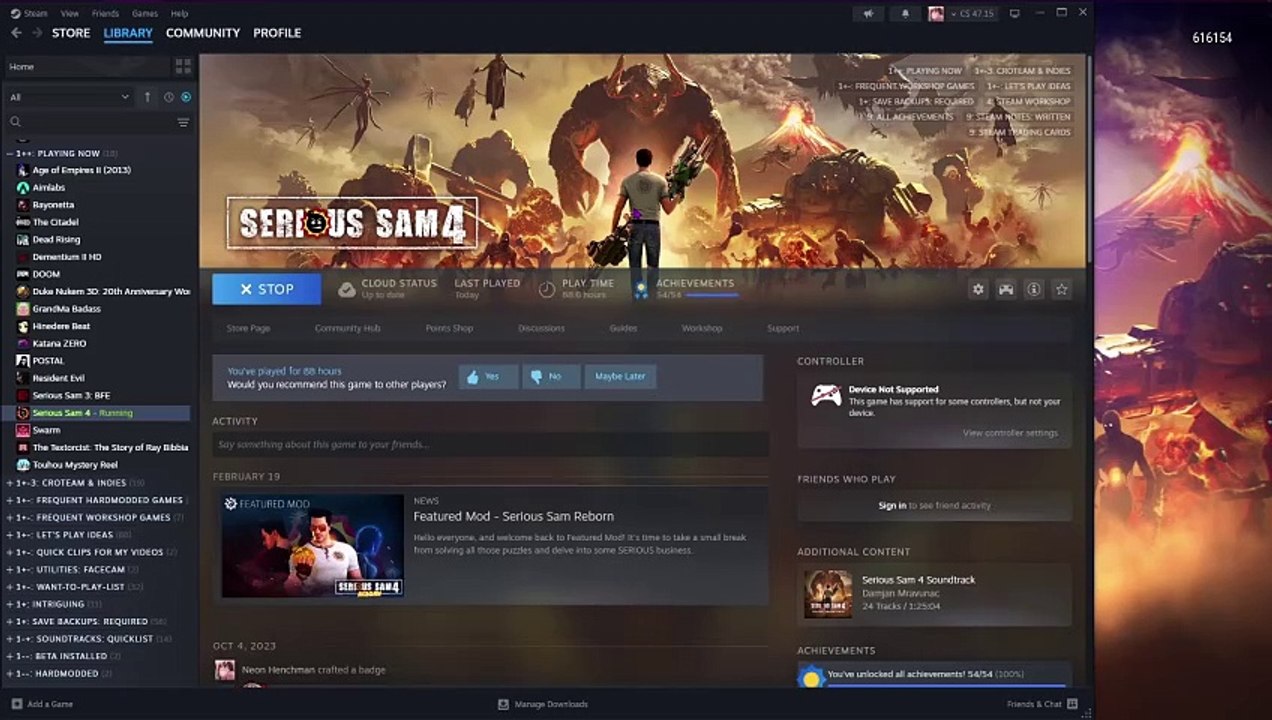The width and height of the screenshot is (1272, 720).
Task: Recommend the game with Yes
Action: (x=488, y=376)
